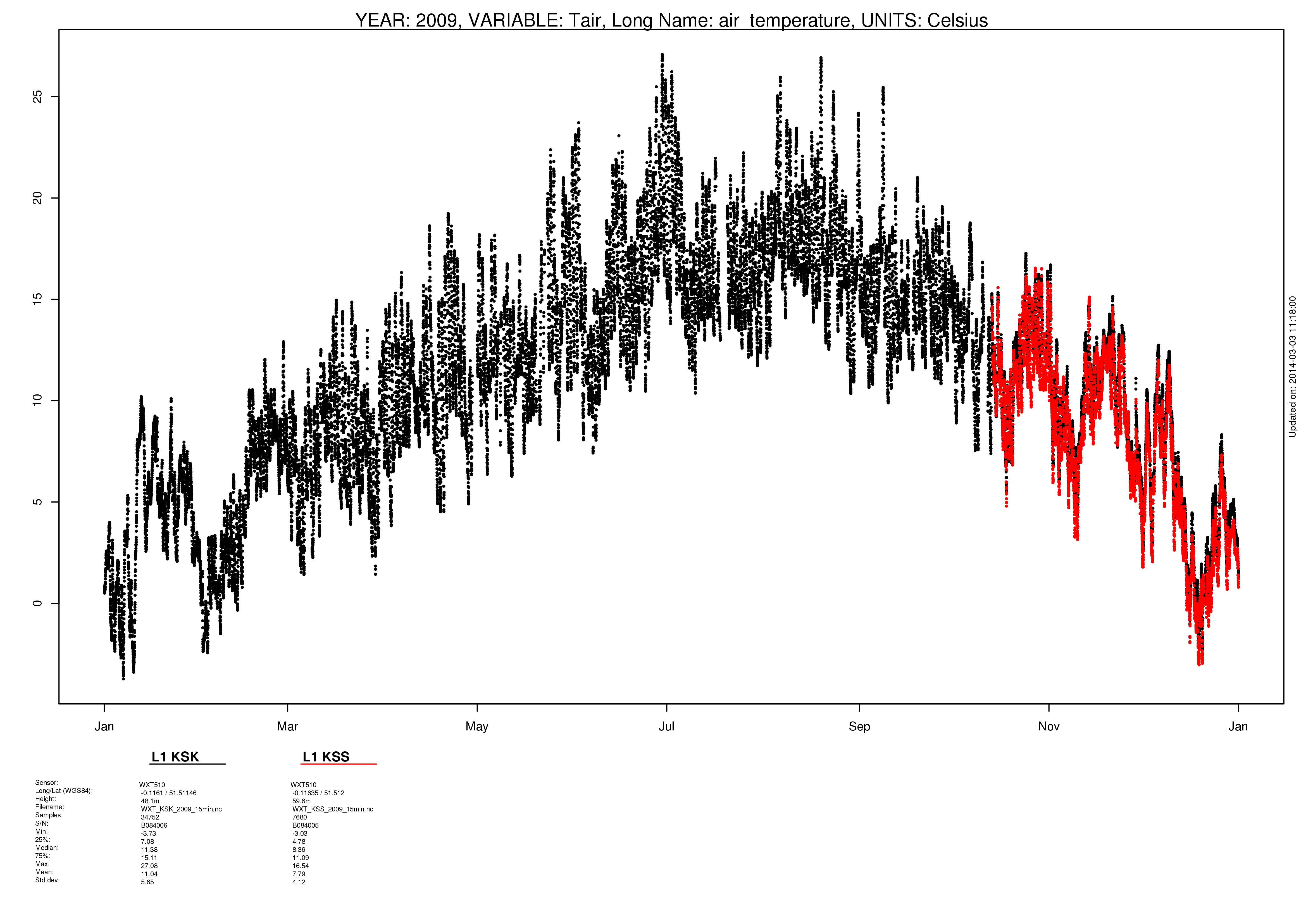1306x924 pixels.
Task: Click the y-axis label 25
Action: [x=37, y=97]
